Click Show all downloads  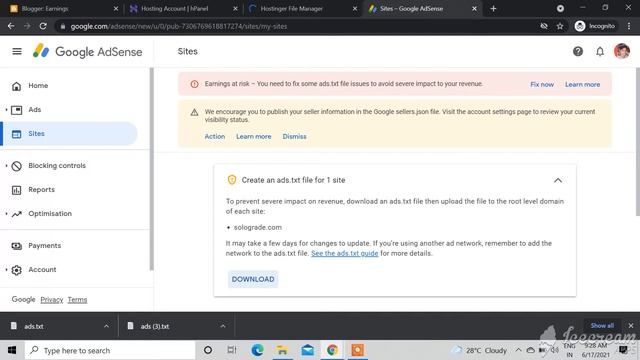(x=602, y=326)
